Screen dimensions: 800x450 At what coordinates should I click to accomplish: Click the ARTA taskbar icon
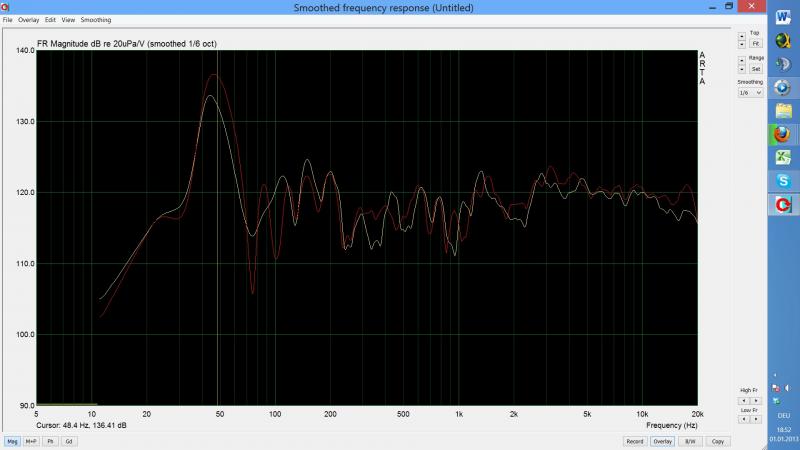pos(783,205)
